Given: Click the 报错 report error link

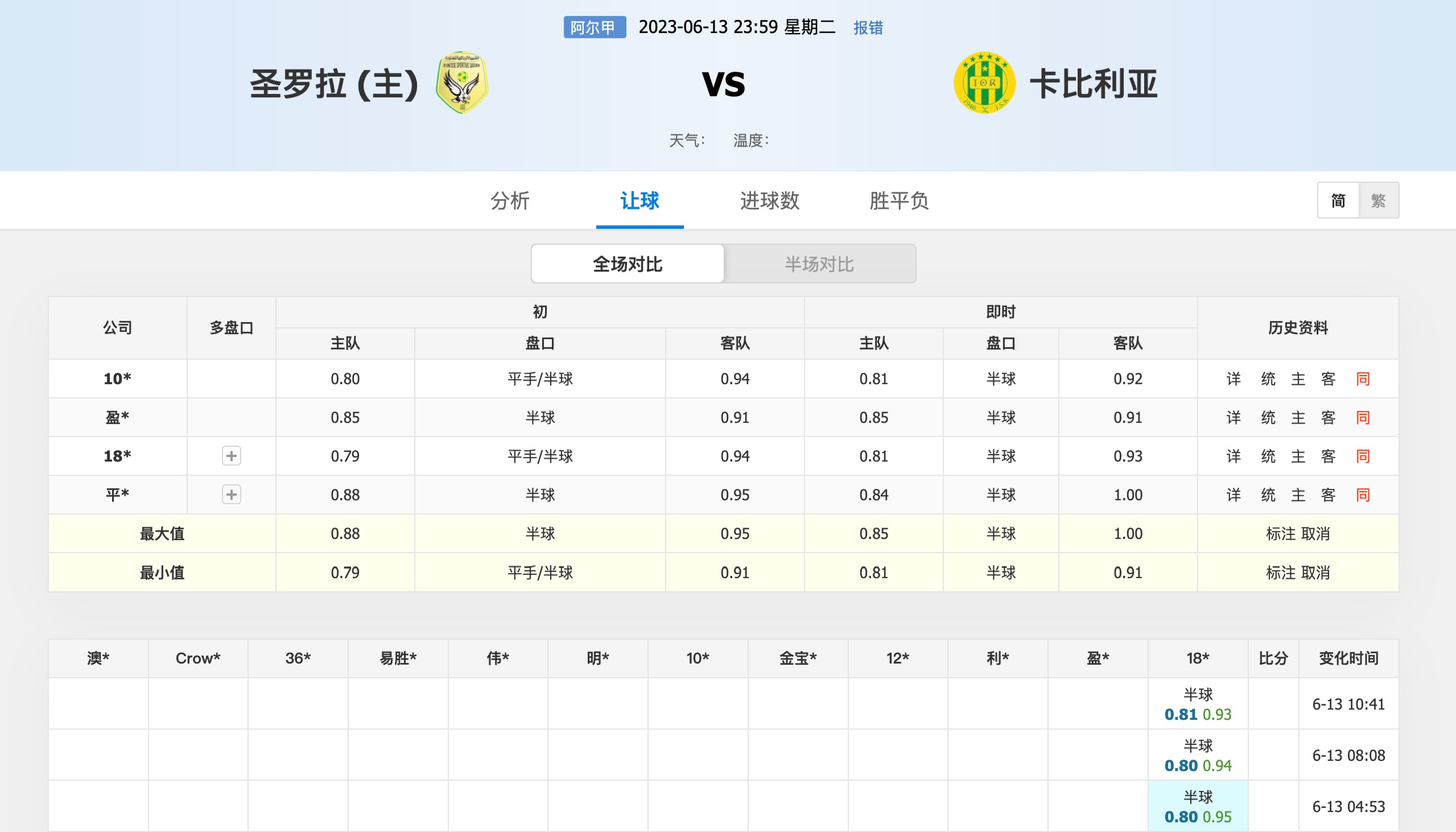Looking at the screenshot, I should (x=868, y=27).
